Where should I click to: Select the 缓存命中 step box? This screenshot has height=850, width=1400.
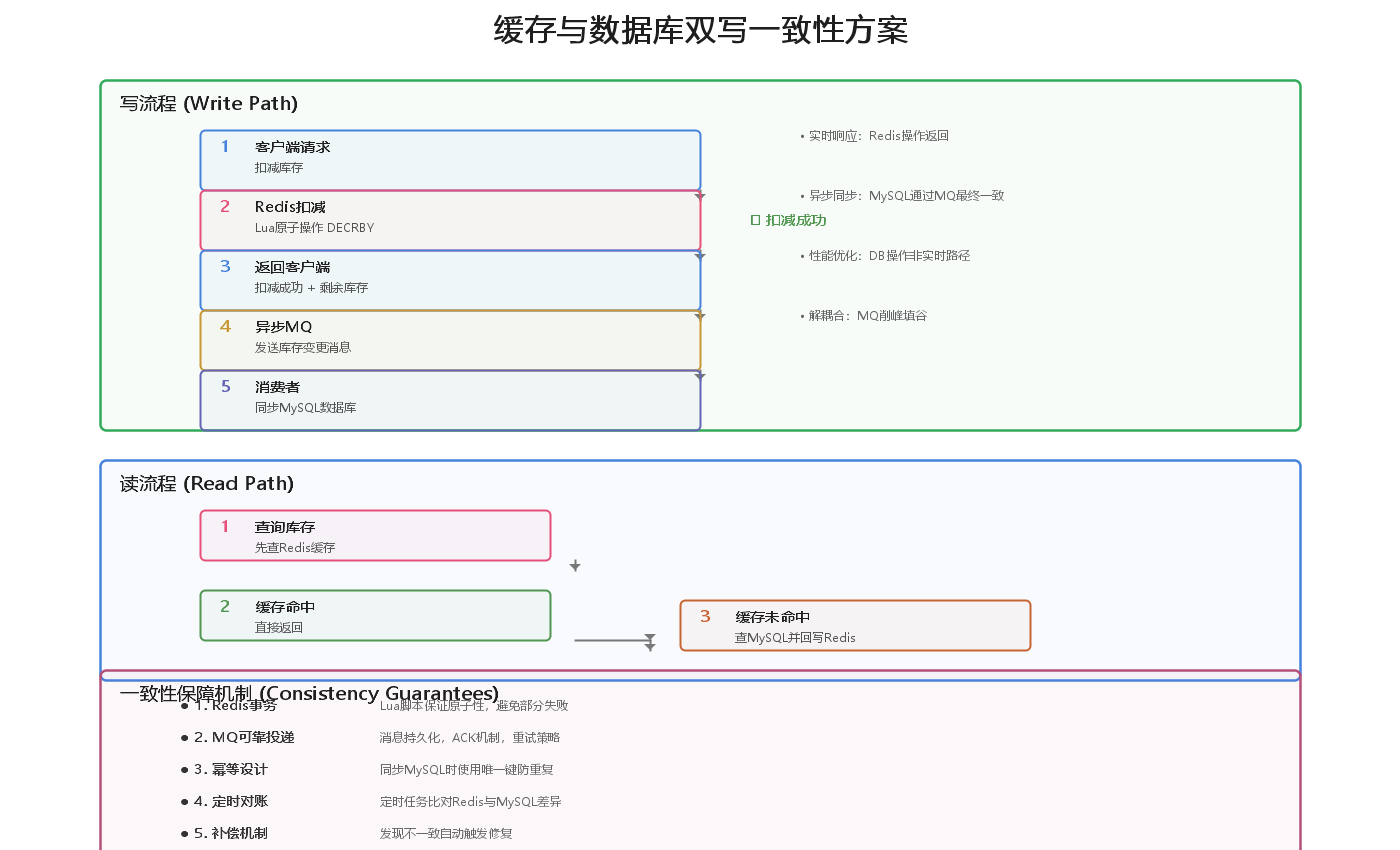click(x=375, y=615)
